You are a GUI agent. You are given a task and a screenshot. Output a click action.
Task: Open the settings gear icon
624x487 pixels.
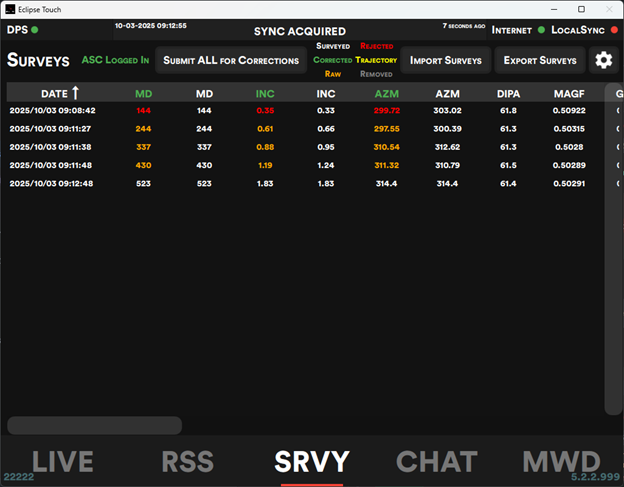pyautogui.click(x=603, y=60)
